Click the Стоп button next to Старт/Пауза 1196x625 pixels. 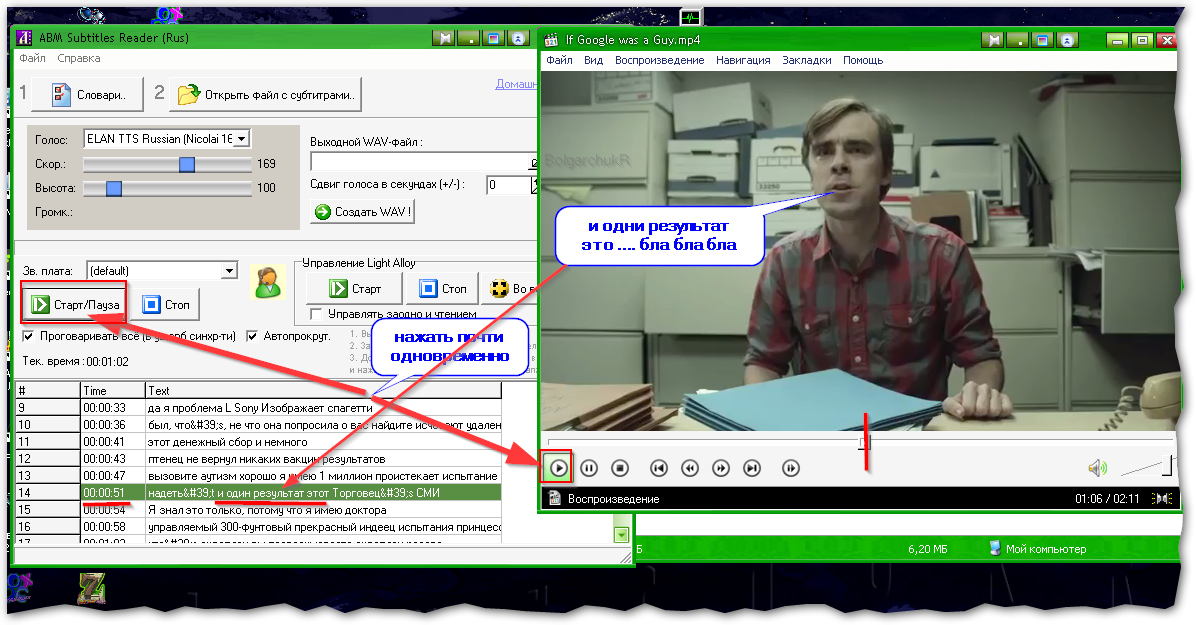[x=166, y=304]
